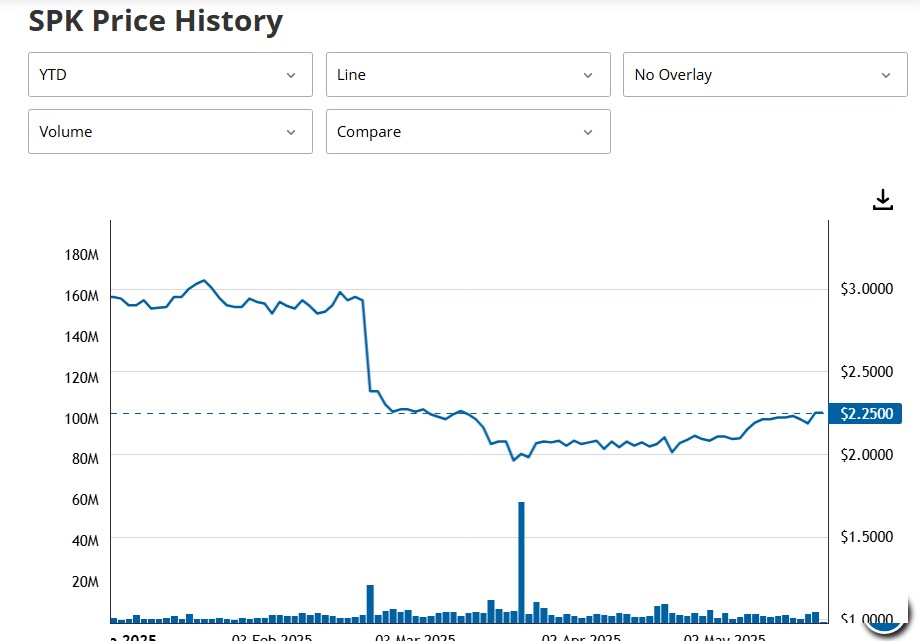Click the $1.5000 price axis label
920x641 pixels.
click(x=866, y=537)
